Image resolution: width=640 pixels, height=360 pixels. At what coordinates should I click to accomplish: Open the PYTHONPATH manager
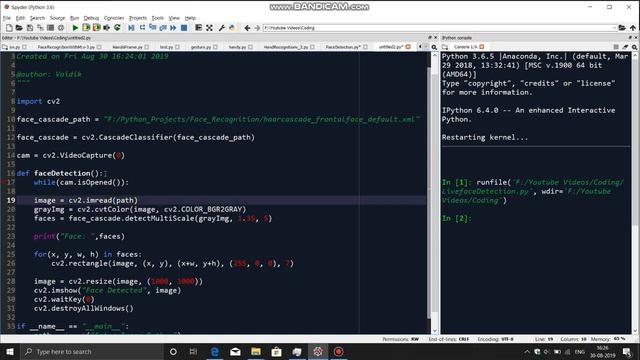tap(232, 28)
